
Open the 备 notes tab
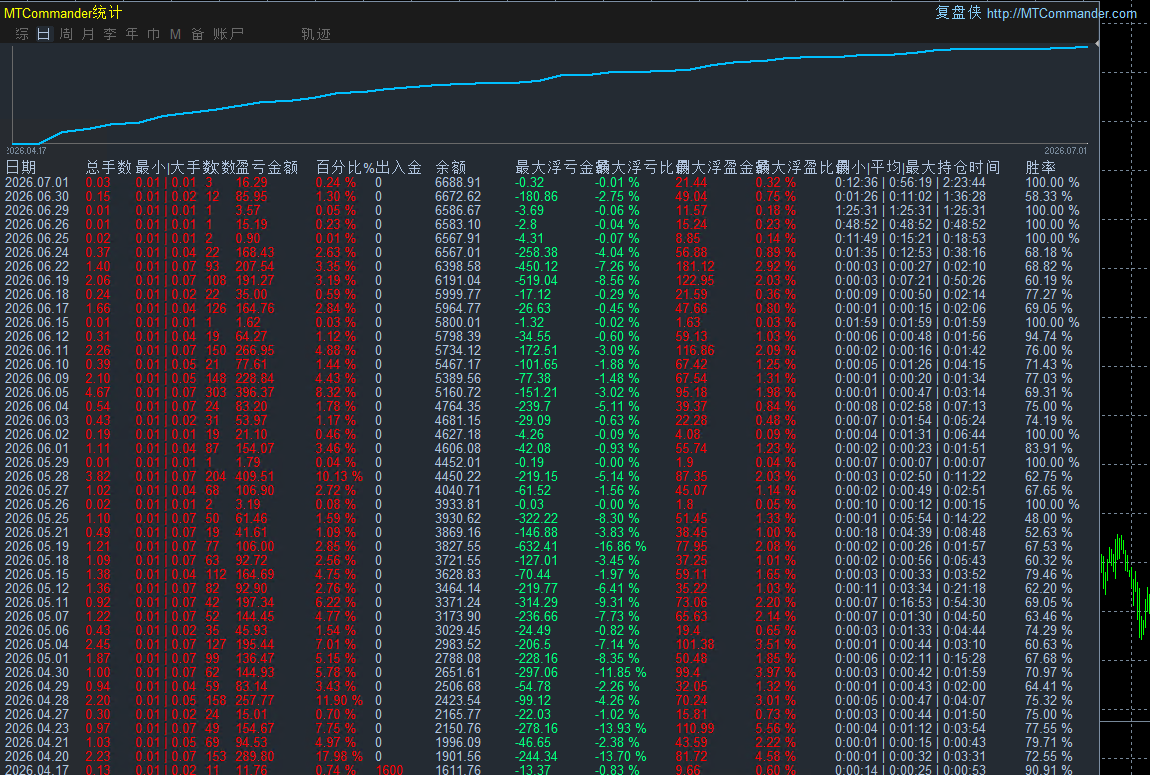197,34
